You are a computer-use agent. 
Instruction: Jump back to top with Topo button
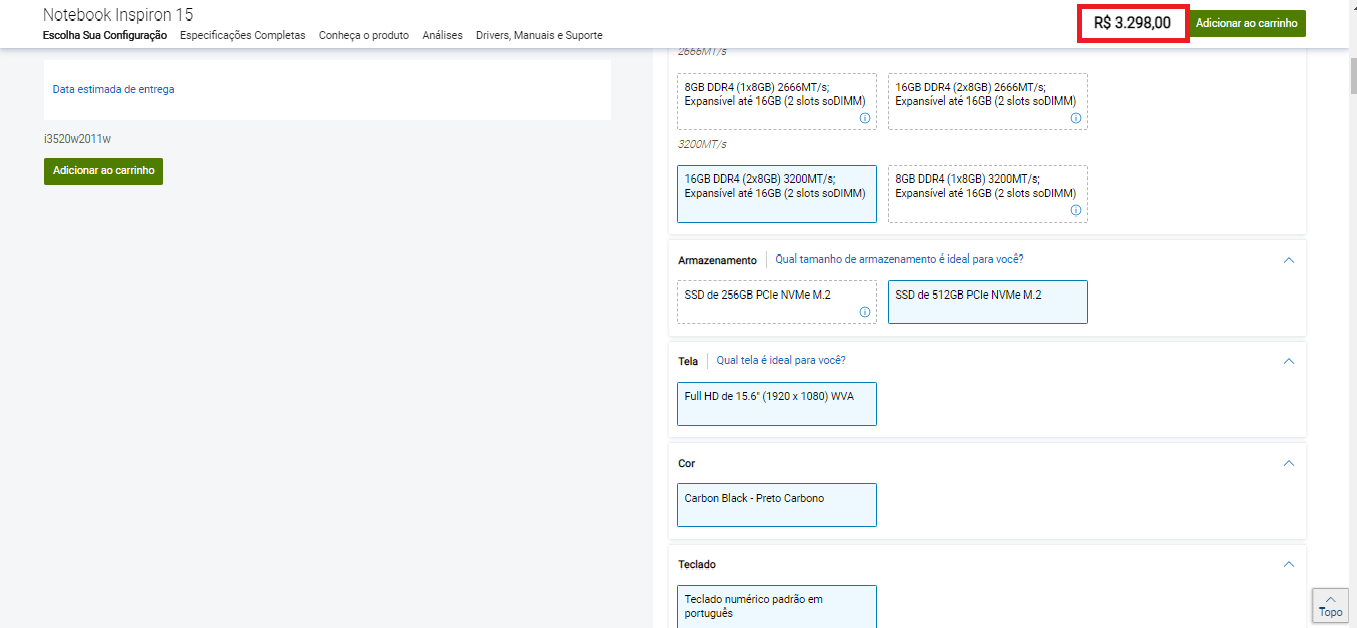pos(1331,606)
